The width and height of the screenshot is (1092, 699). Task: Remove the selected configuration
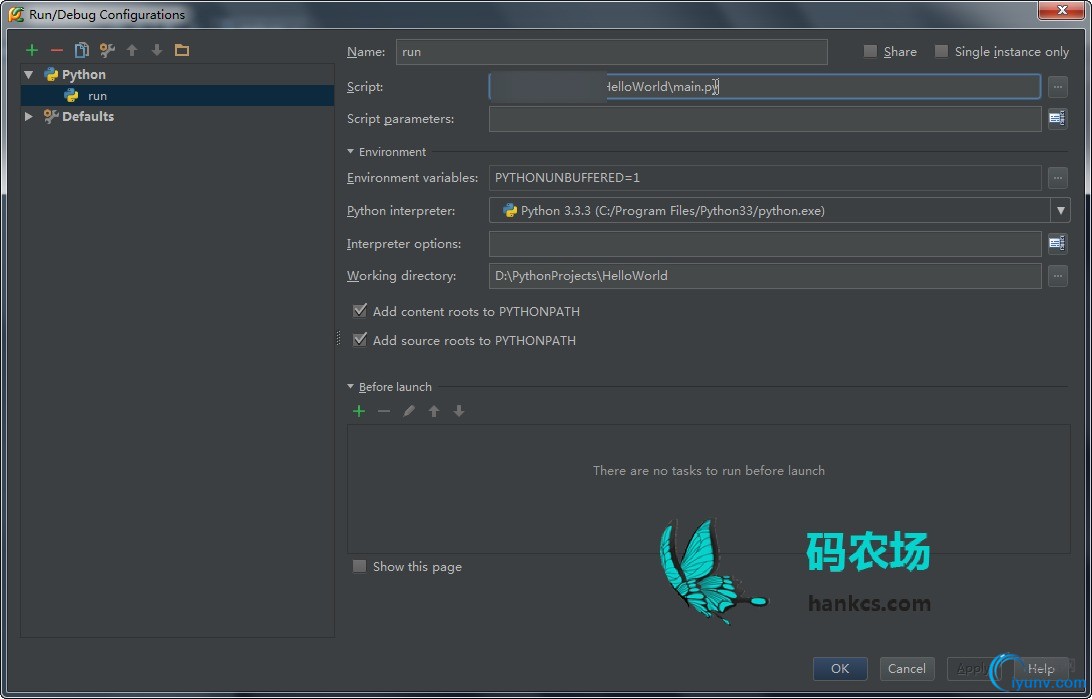click(56, 50)
